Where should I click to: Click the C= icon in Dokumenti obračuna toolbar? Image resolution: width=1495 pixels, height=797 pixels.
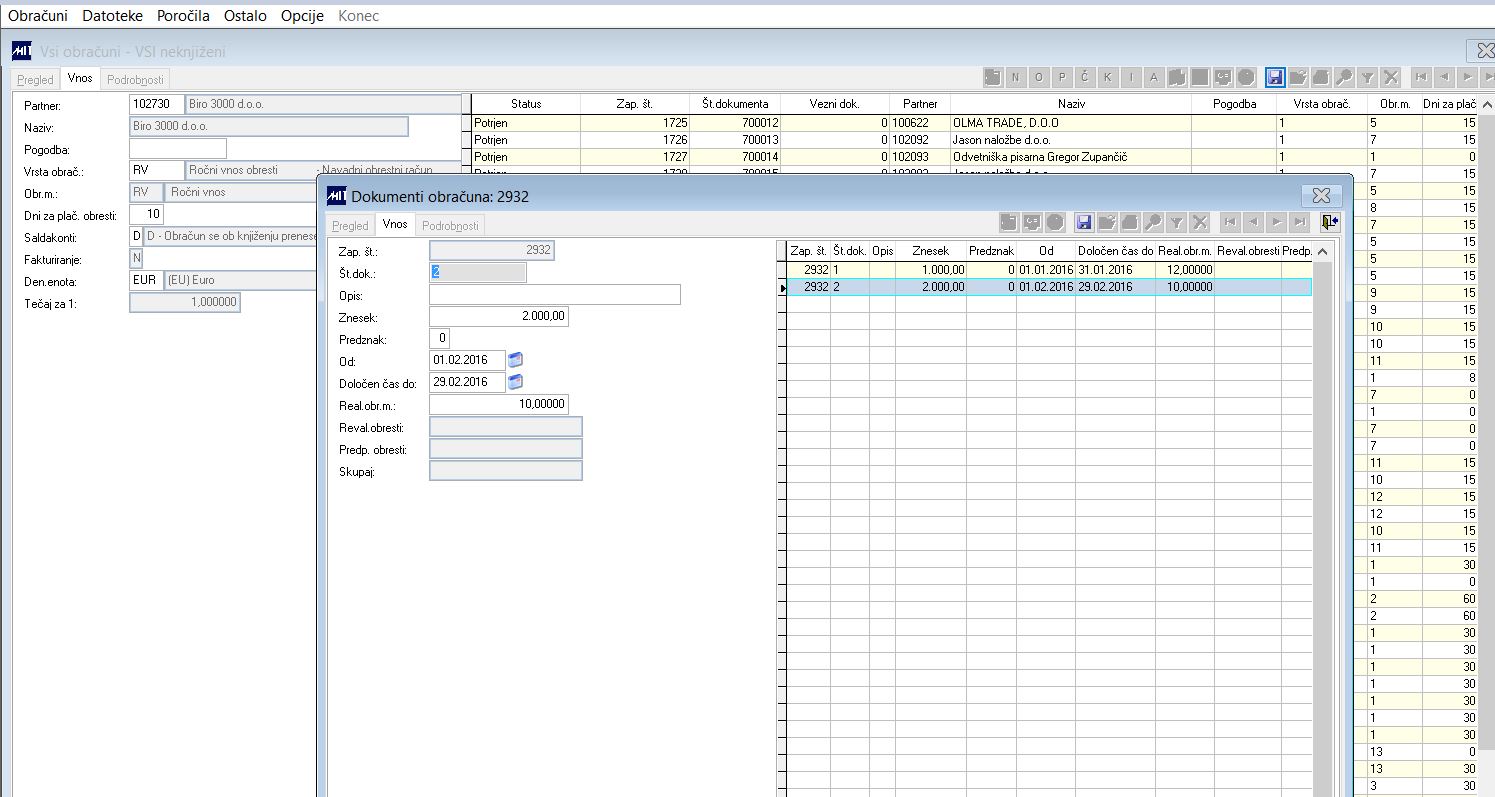pyautogui.click(x=1032, y=222)
